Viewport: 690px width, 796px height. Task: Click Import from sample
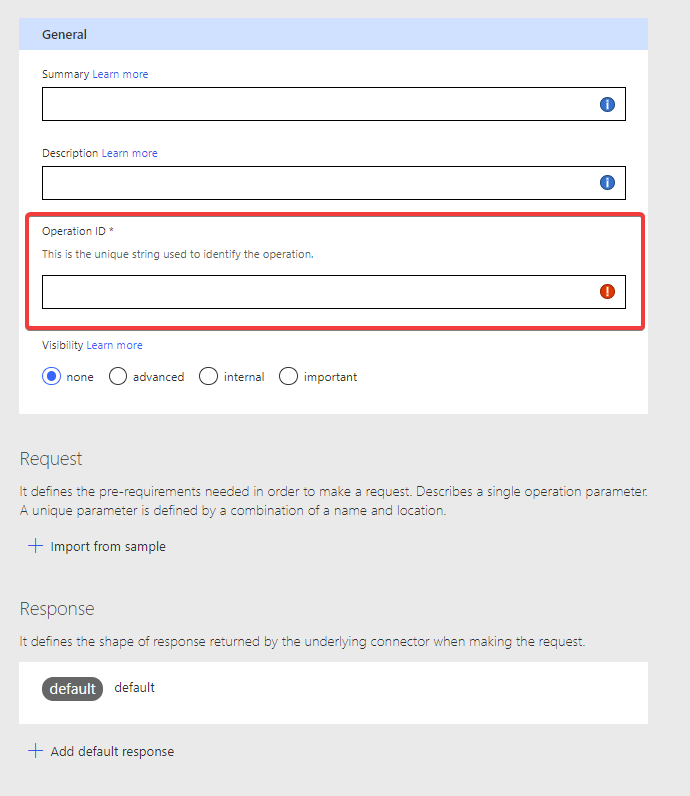(108, 547)
